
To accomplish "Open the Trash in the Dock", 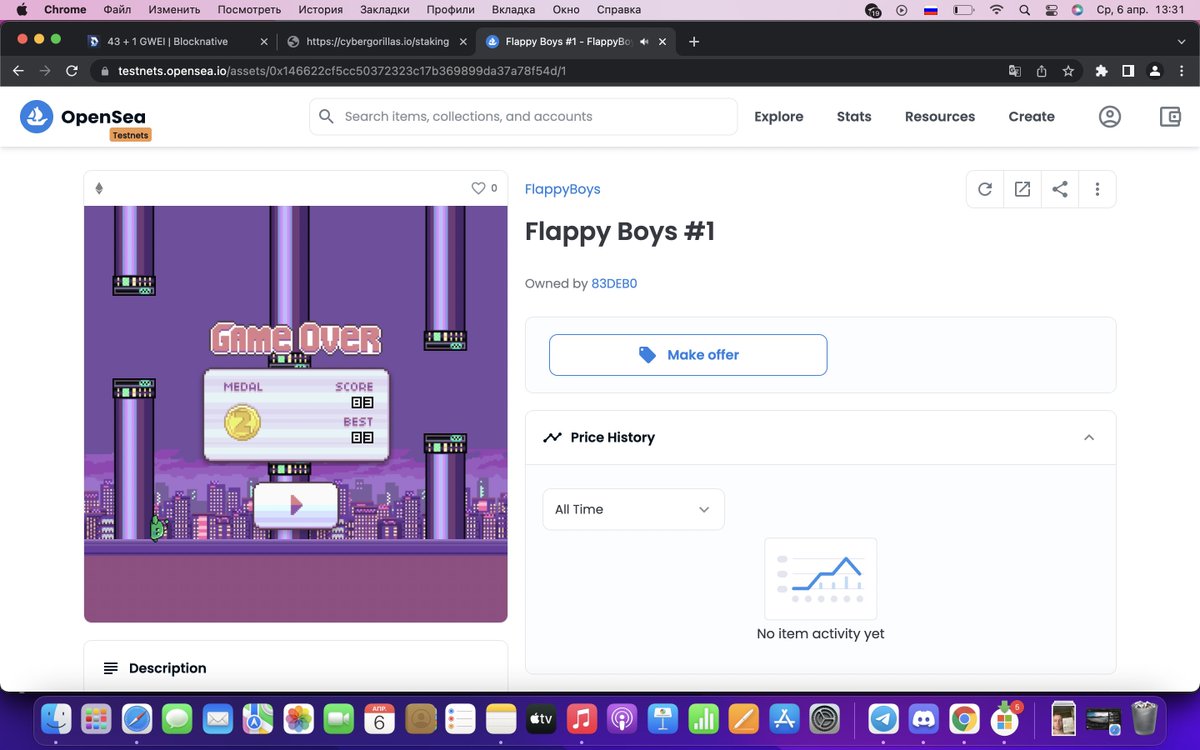I will pyautogui.click(x=1144, y=718).
